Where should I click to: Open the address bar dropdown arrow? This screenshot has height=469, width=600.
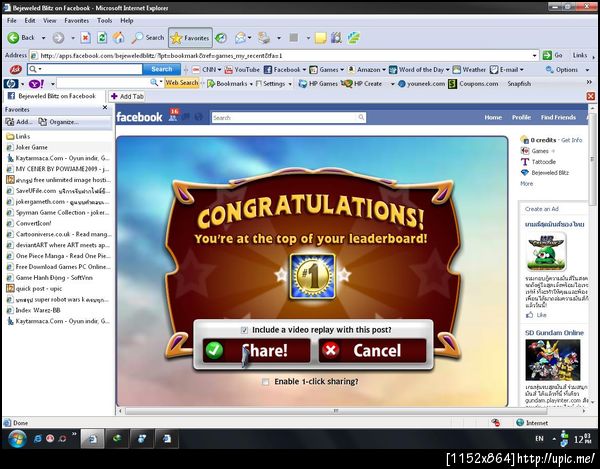535,56
